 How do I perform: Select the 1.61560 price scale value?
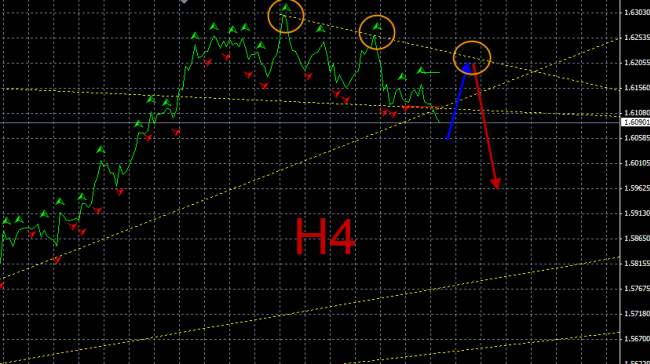tap(637, 88)
